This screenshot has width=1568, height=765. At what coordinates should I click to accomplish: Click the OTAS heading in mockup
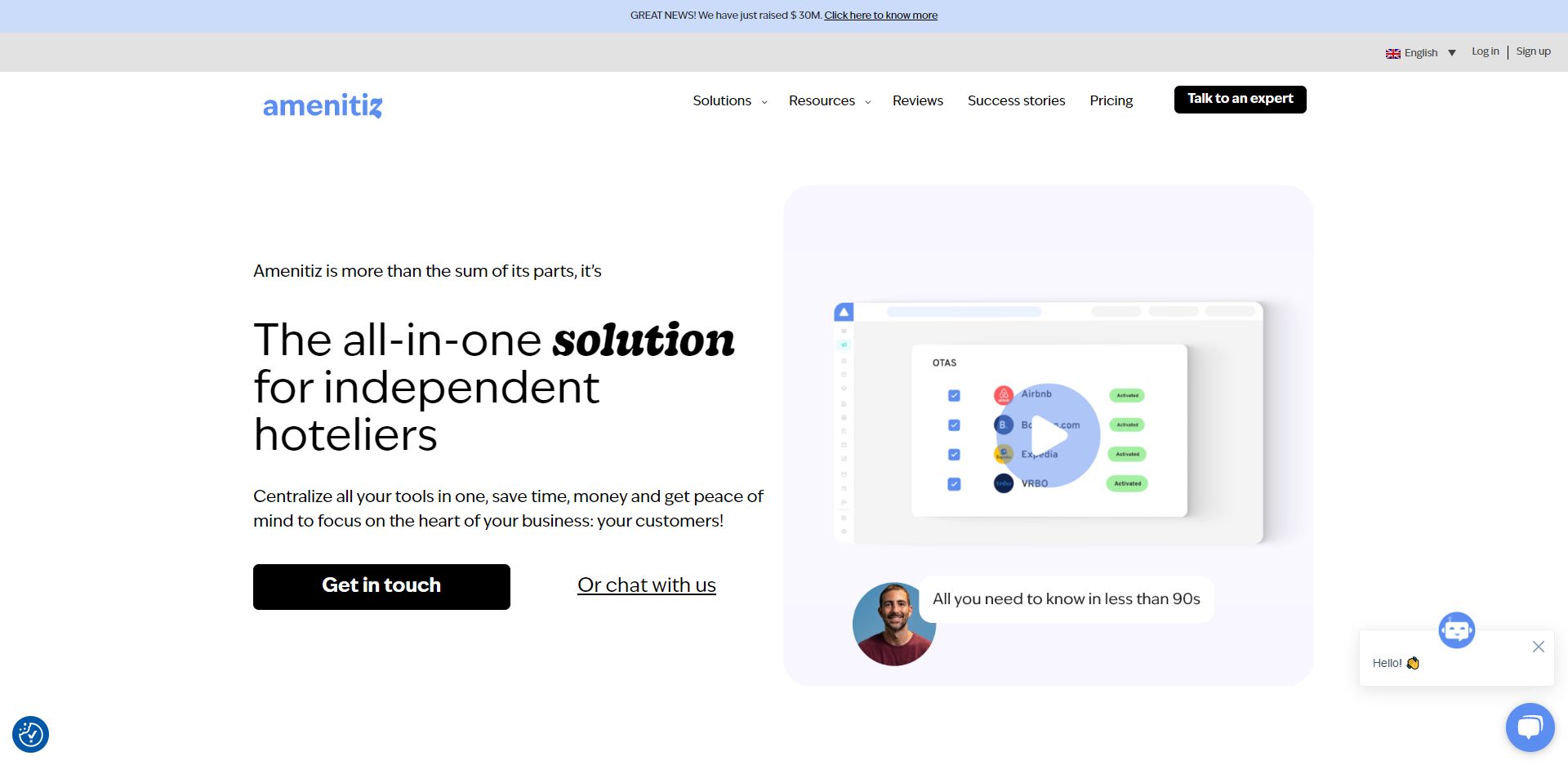point(944,362)
